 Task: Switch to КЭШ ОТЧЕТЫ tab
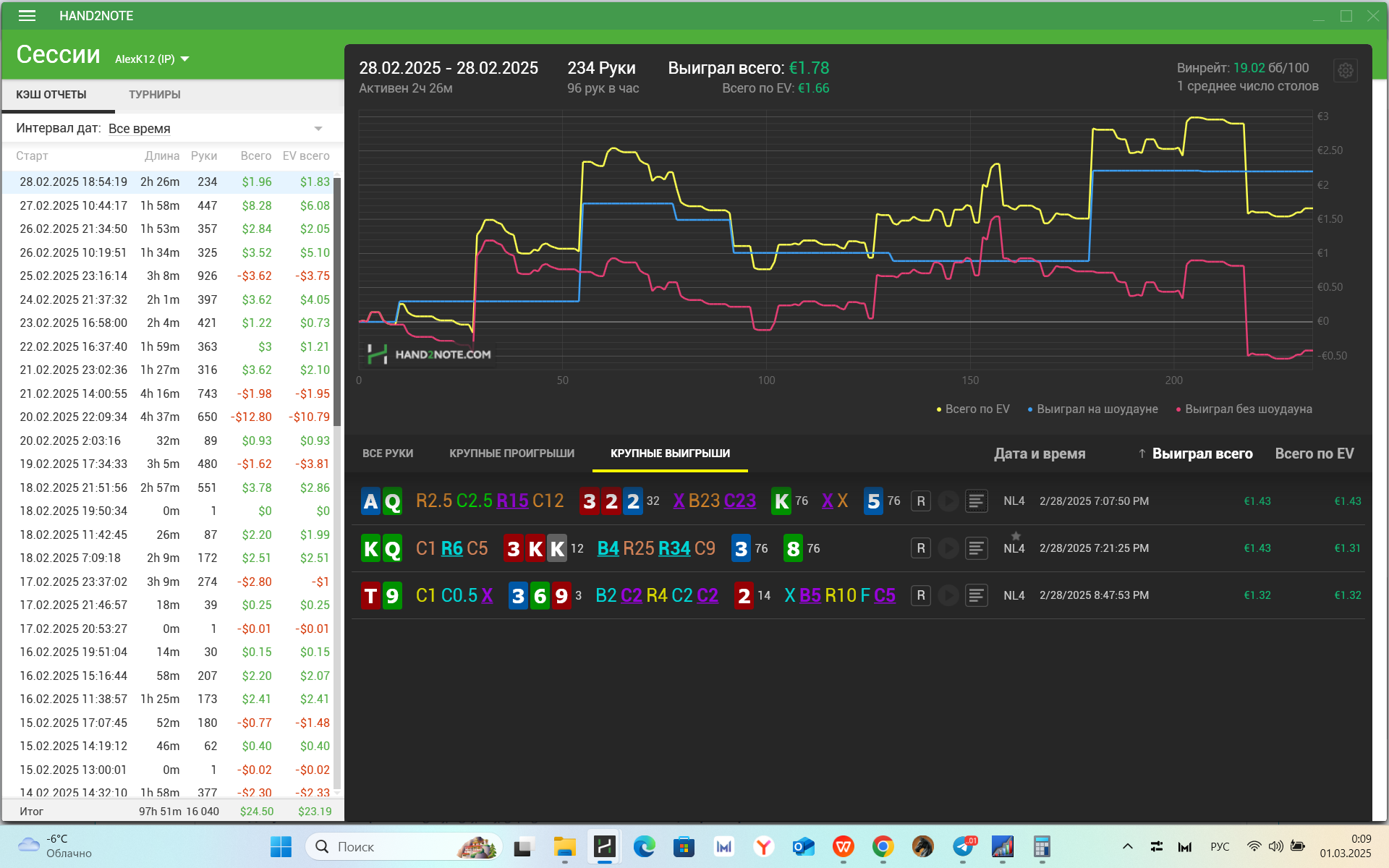click(x=51, y=95)
